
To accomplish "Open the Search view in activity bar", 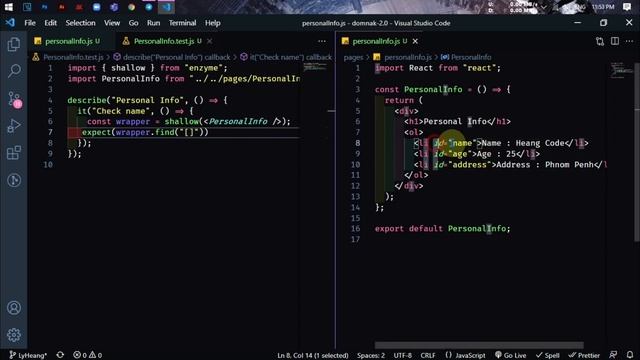I will click(x=14, y=71).
